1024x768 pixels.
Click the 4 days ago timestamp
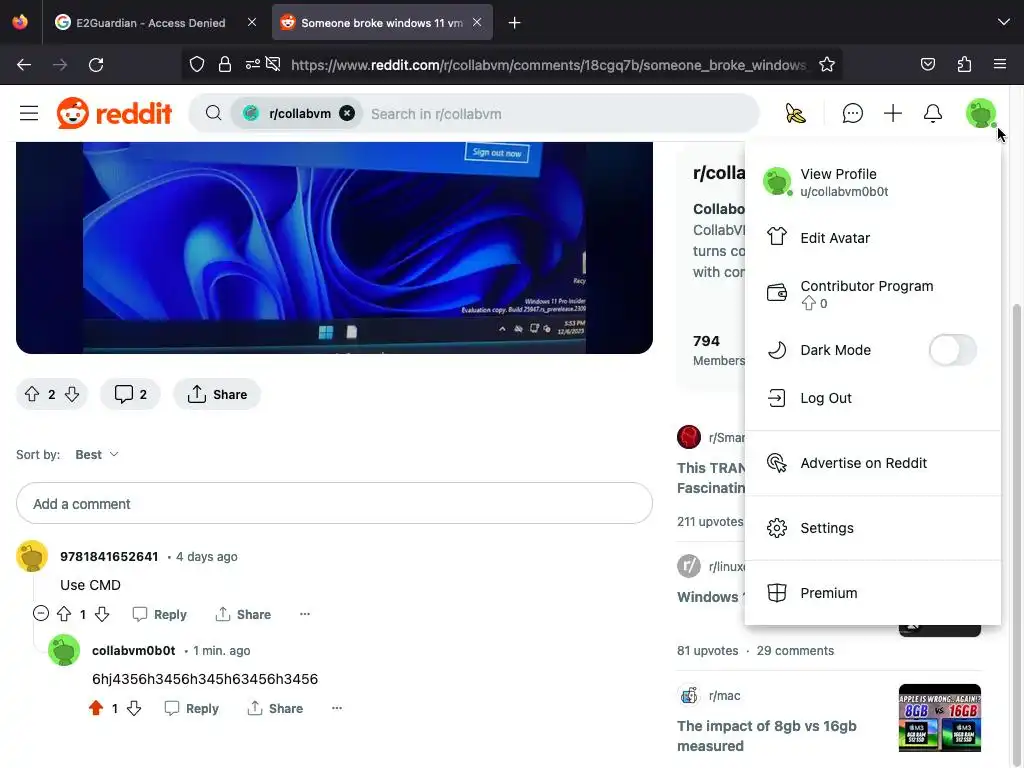(206, 556)
